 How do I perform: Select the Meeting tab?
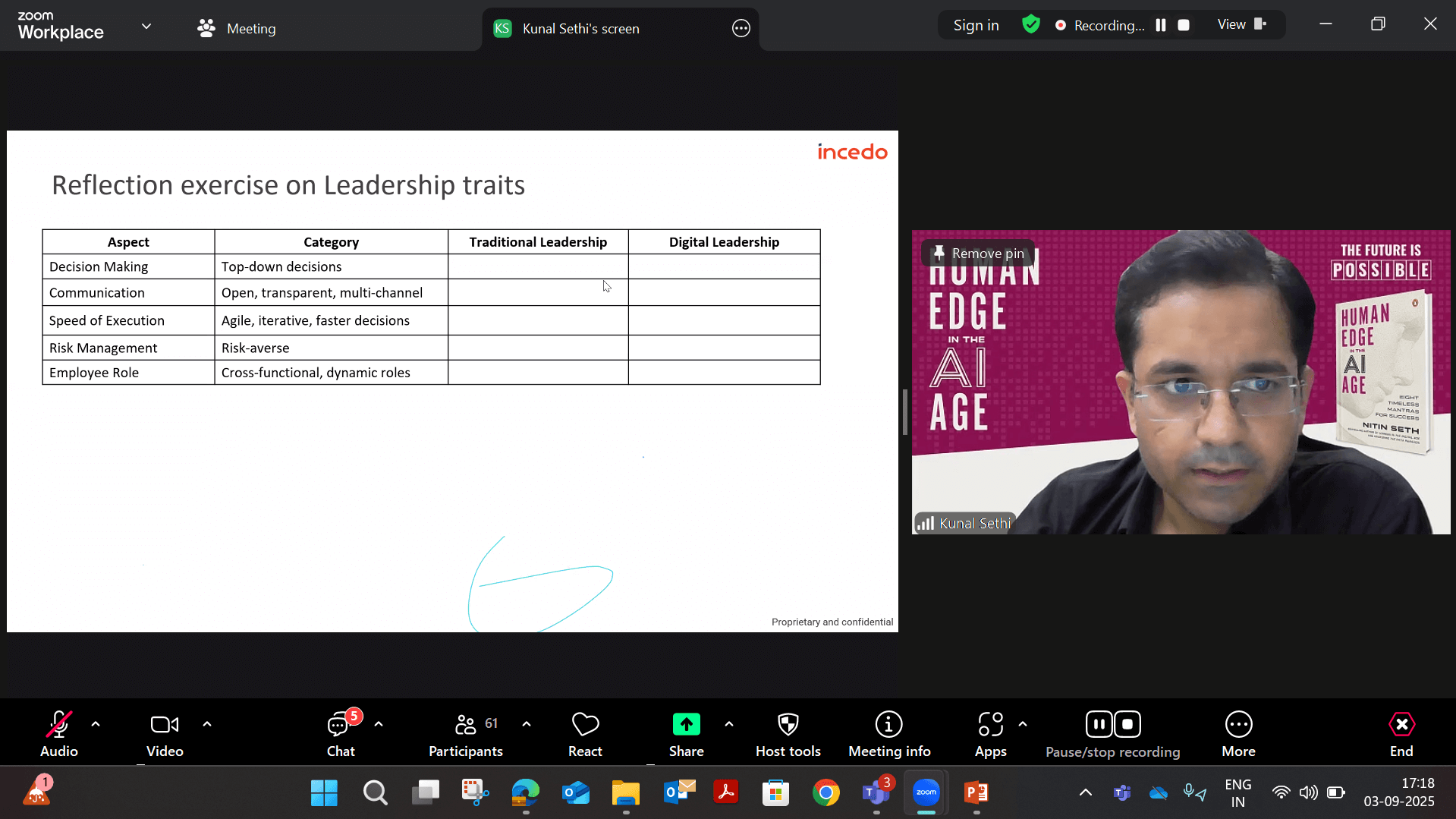pos(237,29)
